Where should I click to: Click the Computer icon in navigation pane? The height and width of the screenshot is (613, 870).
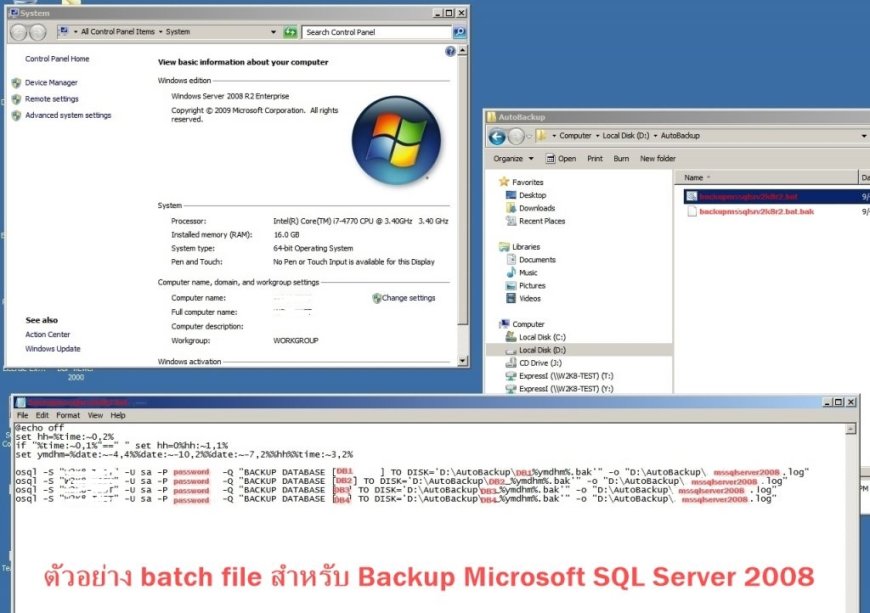[504, 323]
